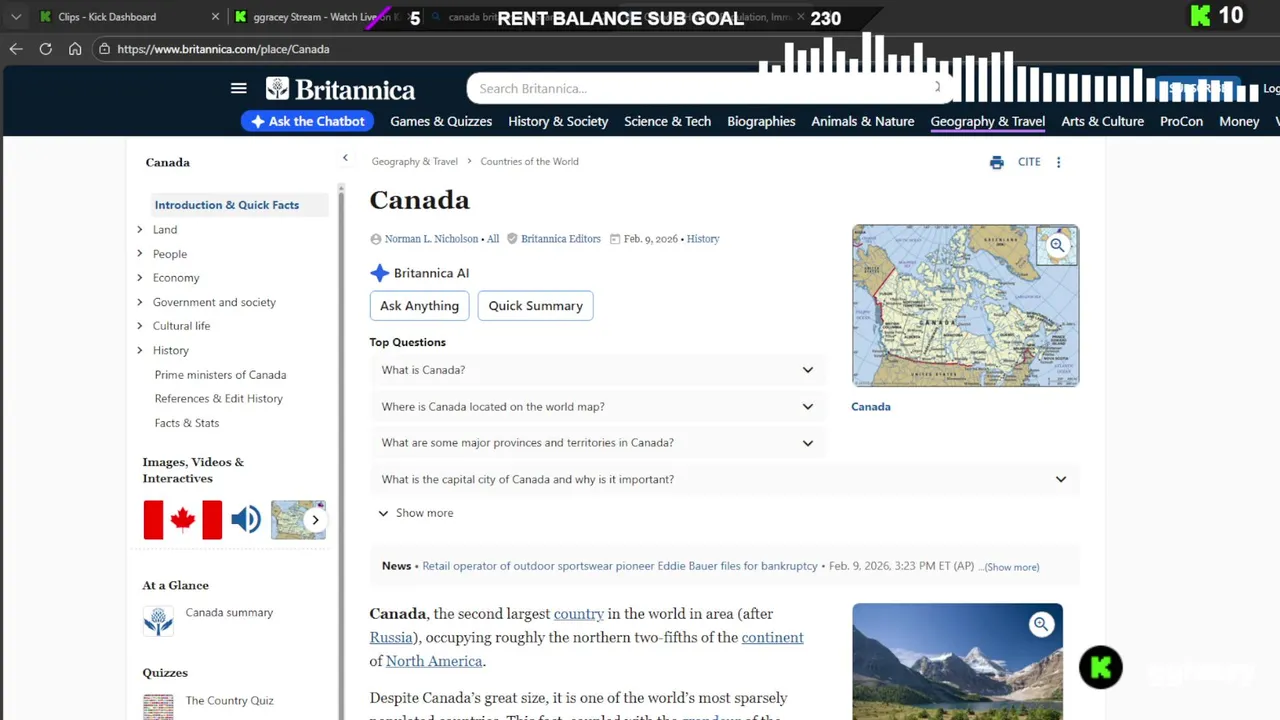The height and width of the screenshot is (720, 1280).
Task: Follow the 'North America' article link
Action: coord(434,661)
